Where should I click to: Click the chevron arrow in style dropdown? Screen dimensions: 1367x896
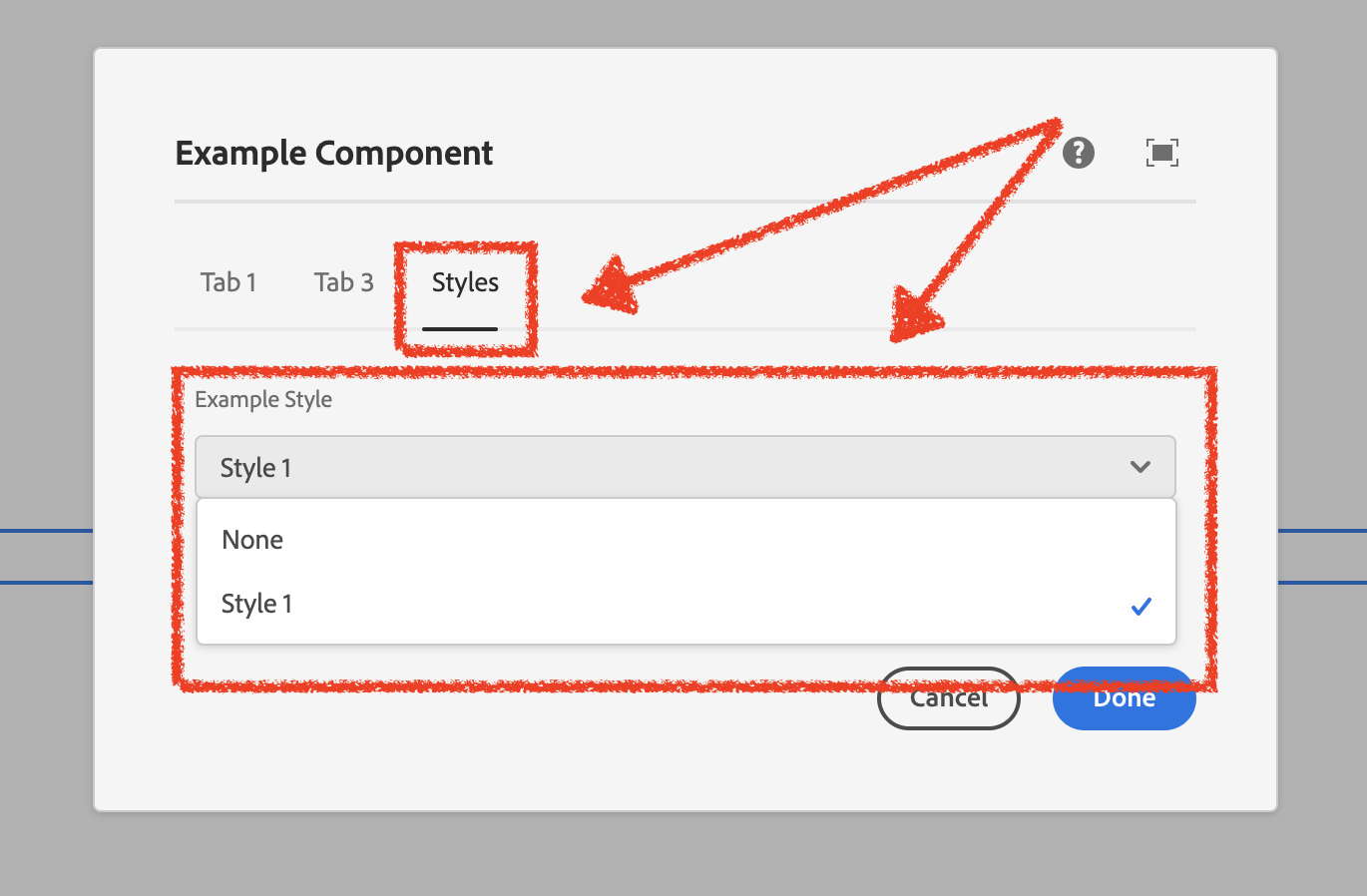1140,467
